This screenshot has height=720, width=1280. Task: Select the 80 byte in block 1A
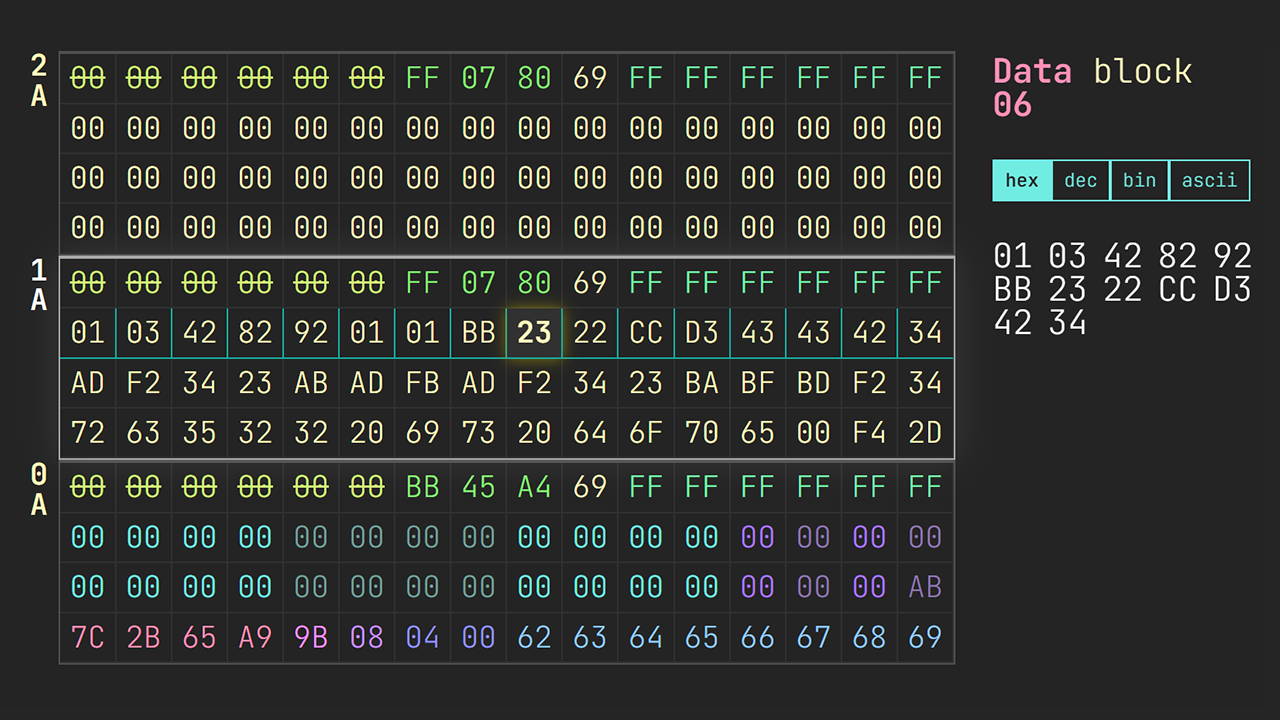534,283
